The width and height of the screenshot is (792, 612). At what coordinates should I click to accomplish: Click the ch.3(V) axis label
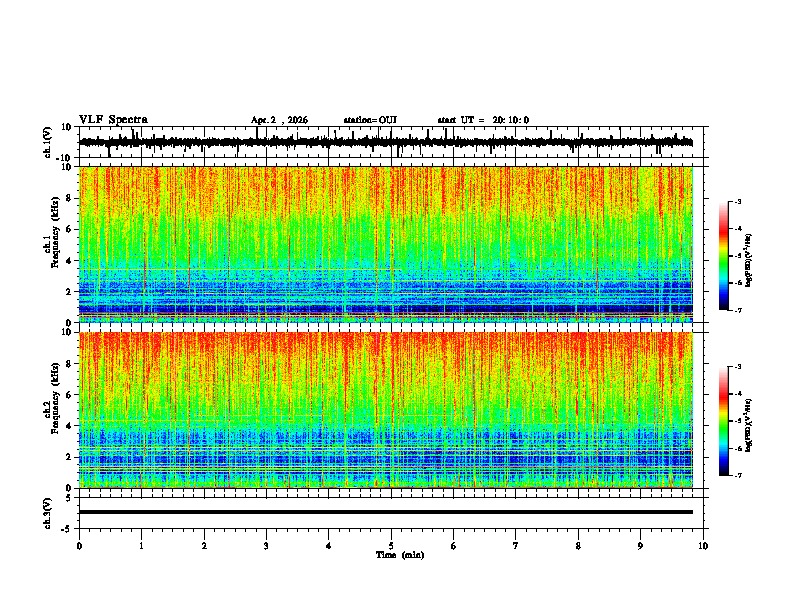pos(48,513)
